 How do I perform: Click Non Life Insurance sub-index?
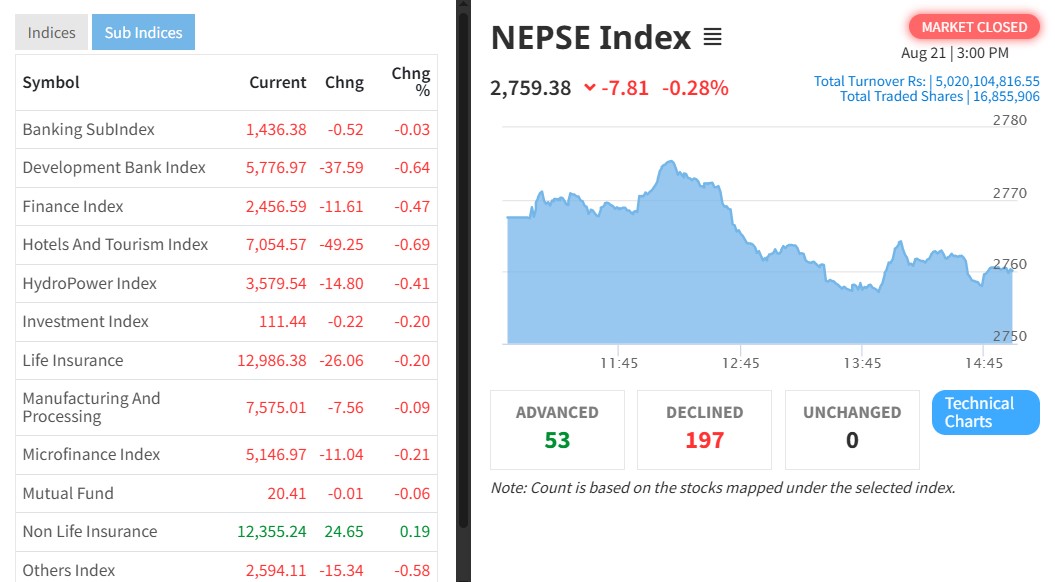click(x=90, y=531)
